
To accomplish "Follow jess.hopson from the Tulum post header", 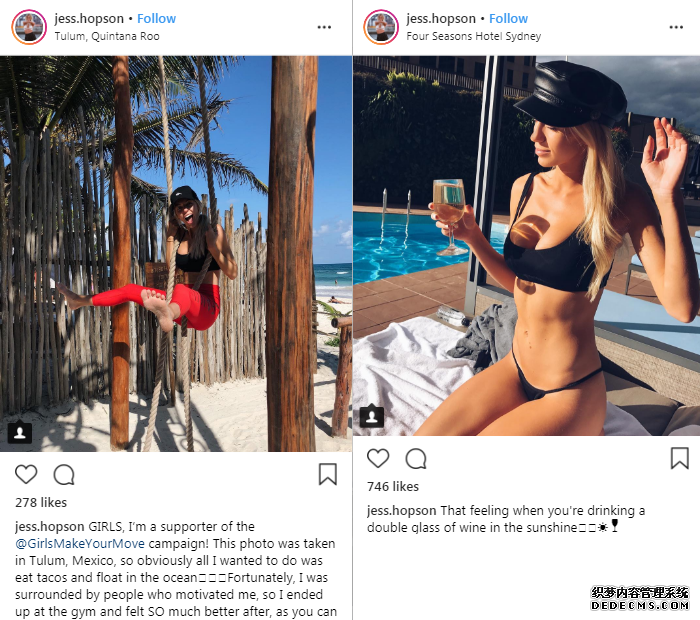I will pos(156,19).
